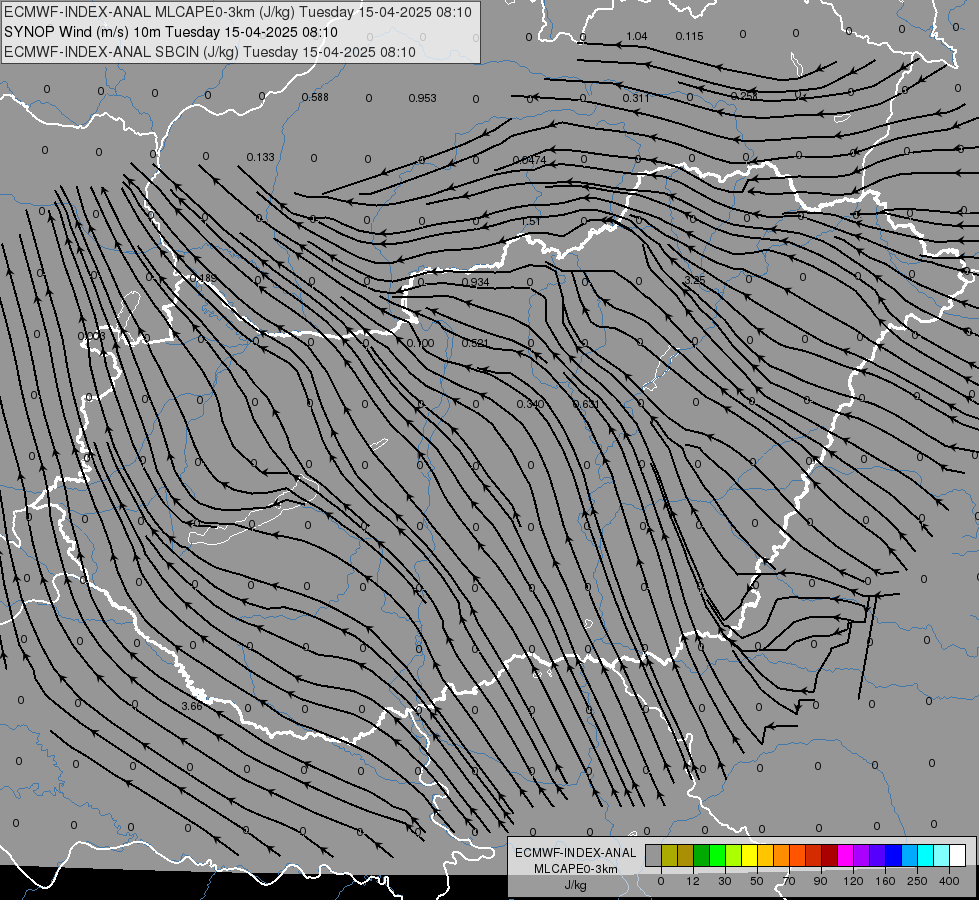Click the white legend swatch
The image size is (979, 900).
click(x=957, y=855)
